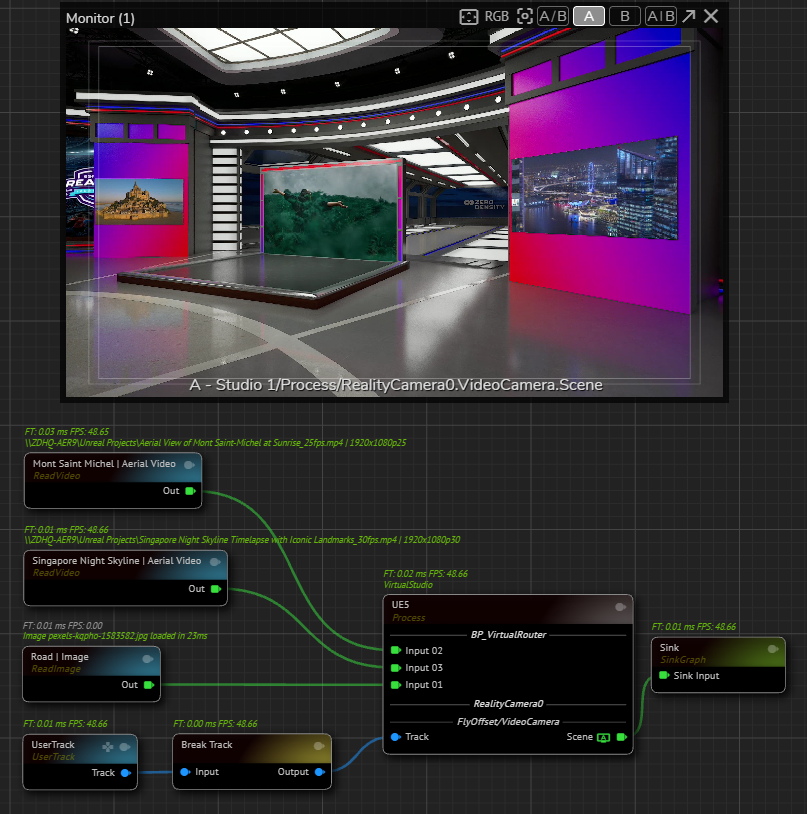Click the focus target icon beside RGB
Screen dimensions: 807x814
click(x=524, y=16)
